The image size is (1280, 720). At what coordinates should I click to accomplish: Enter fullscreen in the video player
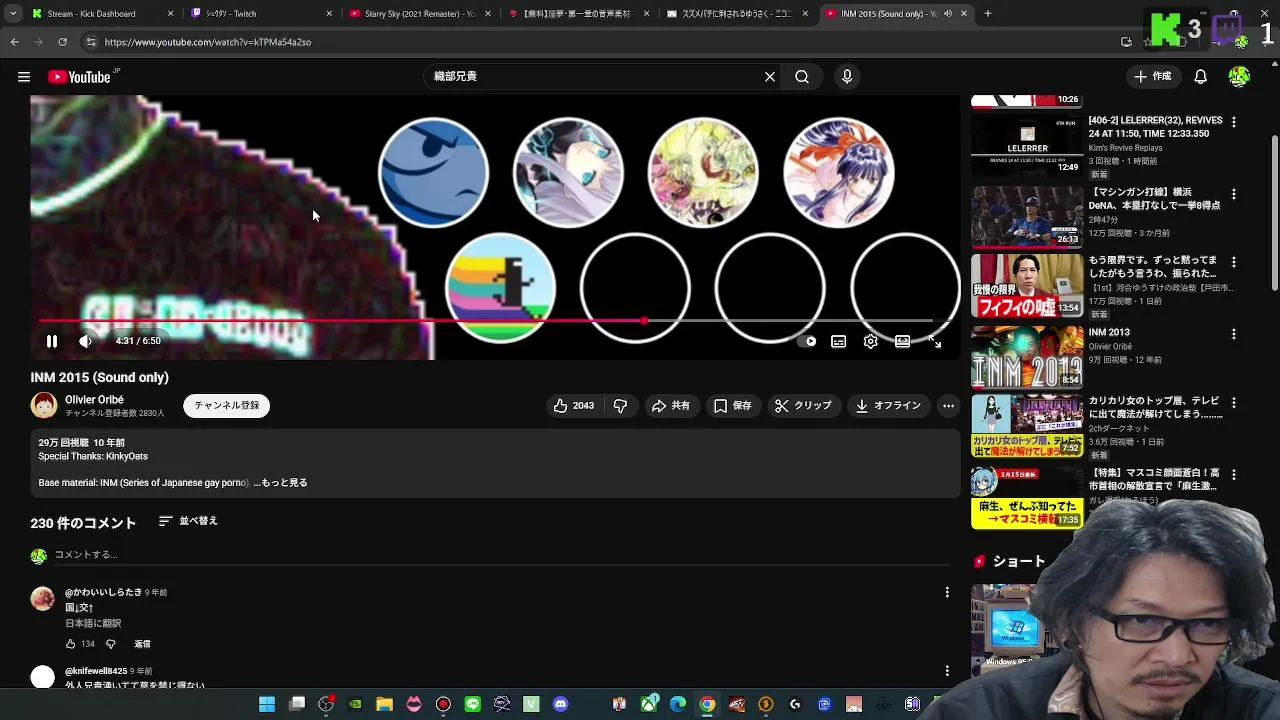(935, 341)
